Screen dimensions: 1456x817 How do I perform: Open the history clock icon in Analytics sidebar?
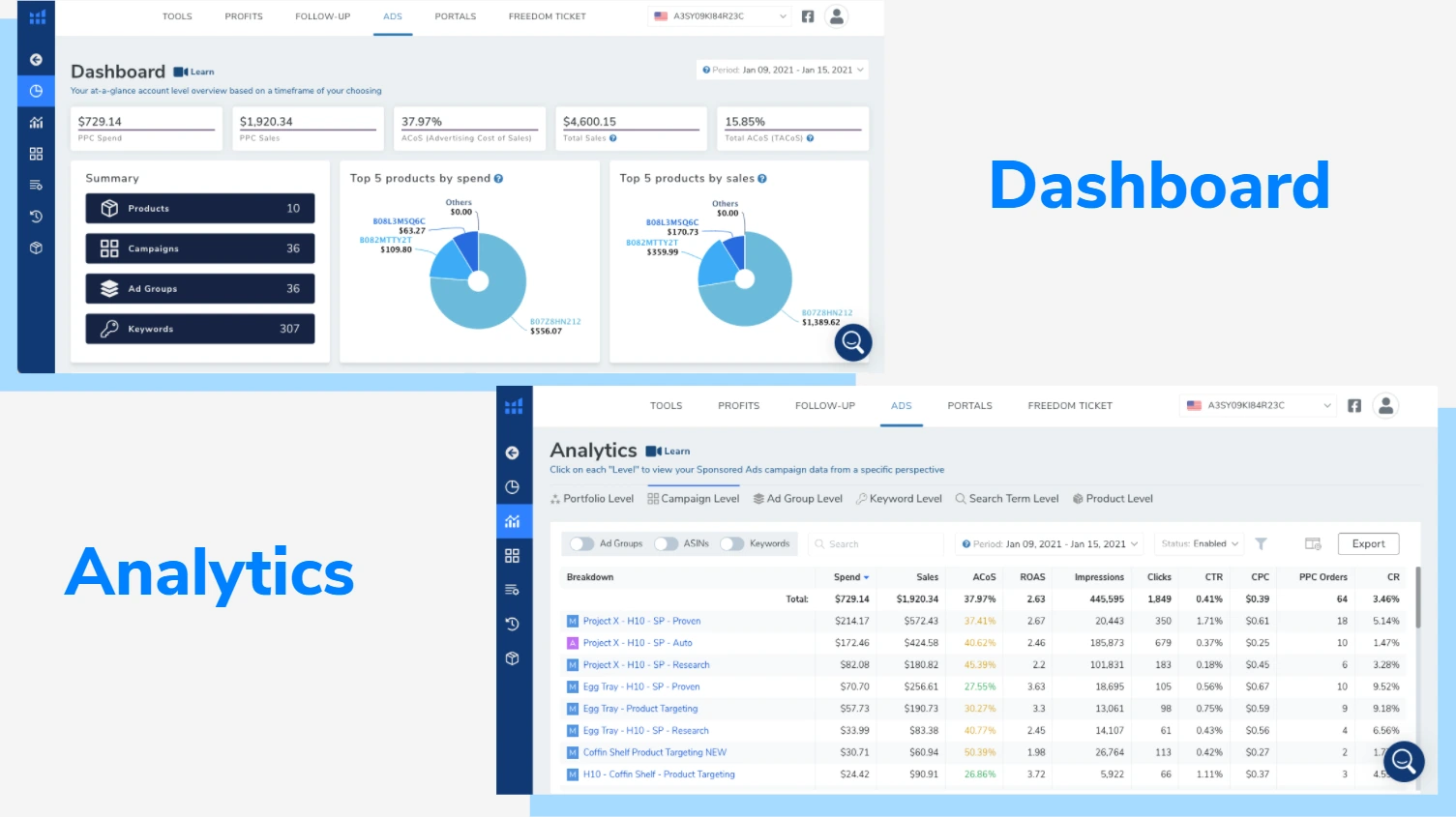click(x=513, y=624)
